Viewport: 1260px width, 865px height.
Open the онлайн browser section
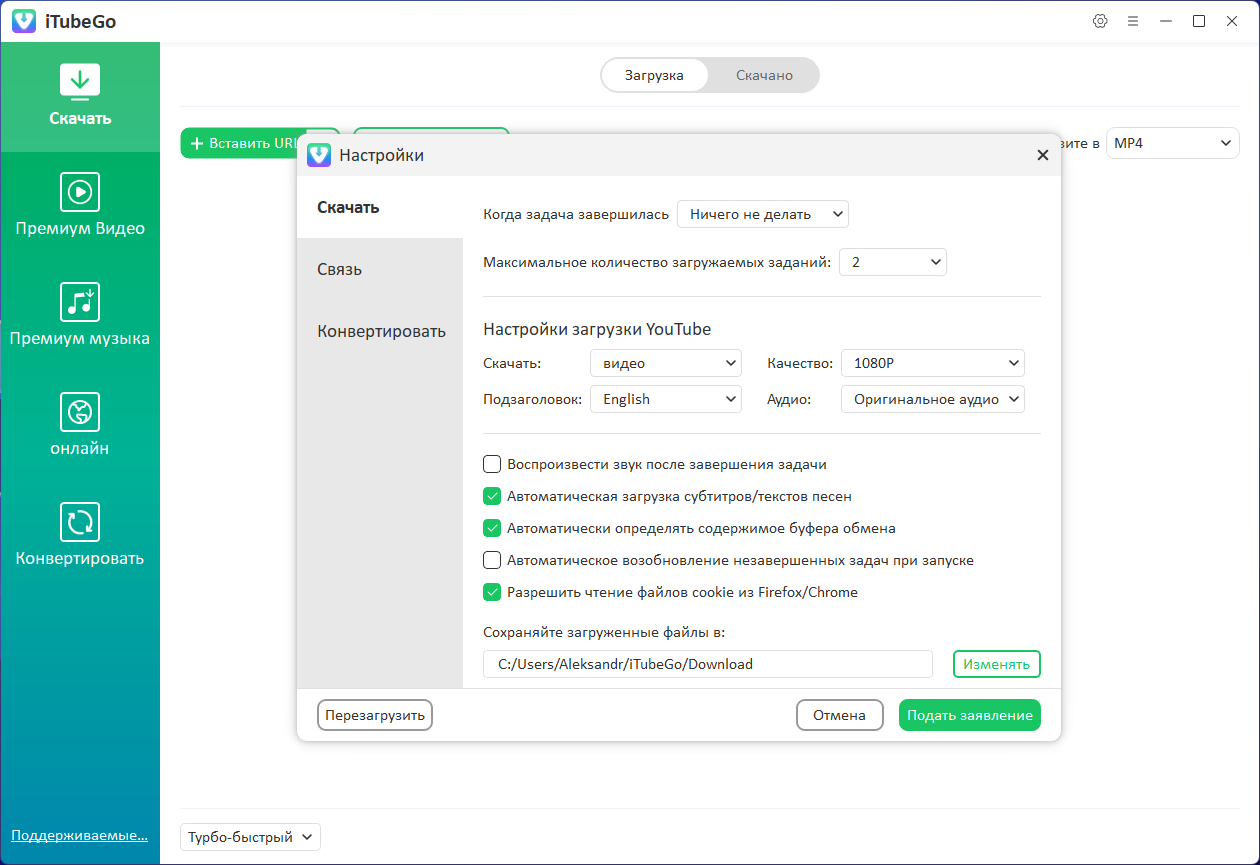pyautogui.click(x=80, y=427)
